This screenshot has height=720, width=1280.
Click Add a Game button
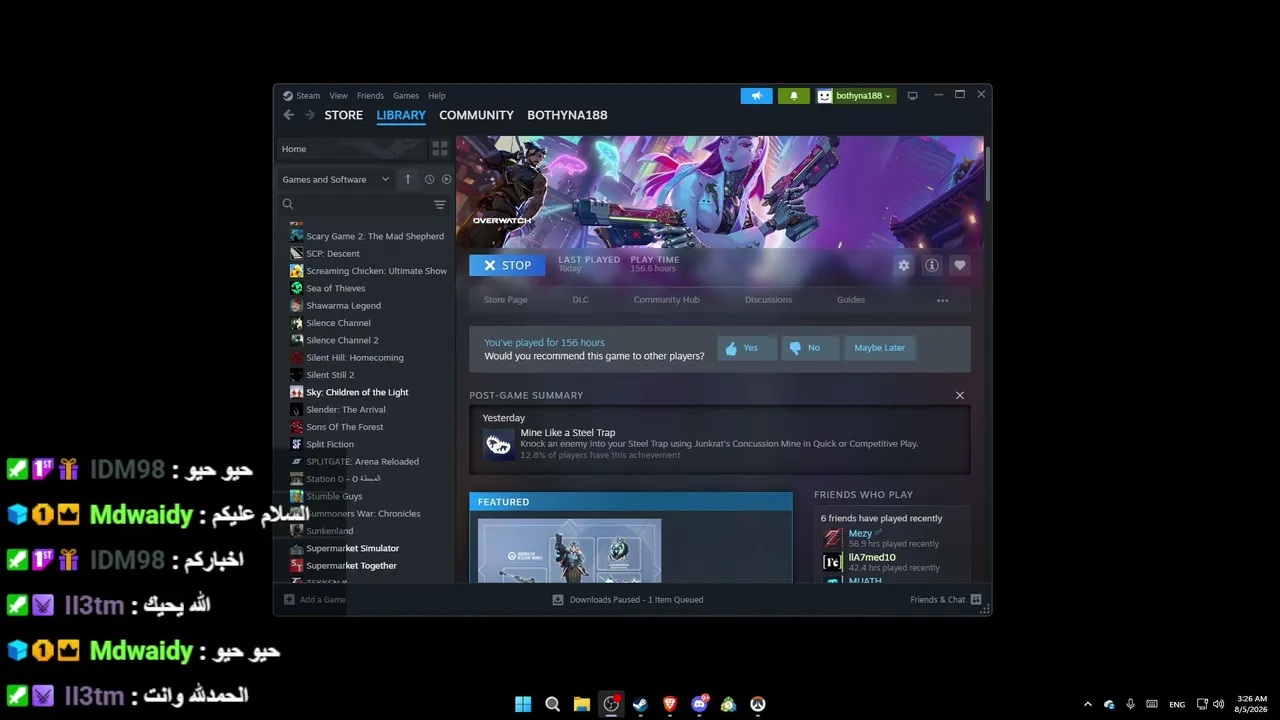[x=315, y=600]
